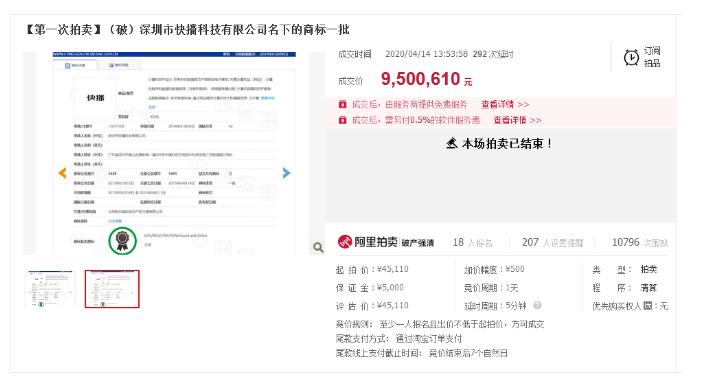Click the 延时周期 5分钟 value
Image resolution: width=704 pixels, height=382 pixels.
point(515,305)
